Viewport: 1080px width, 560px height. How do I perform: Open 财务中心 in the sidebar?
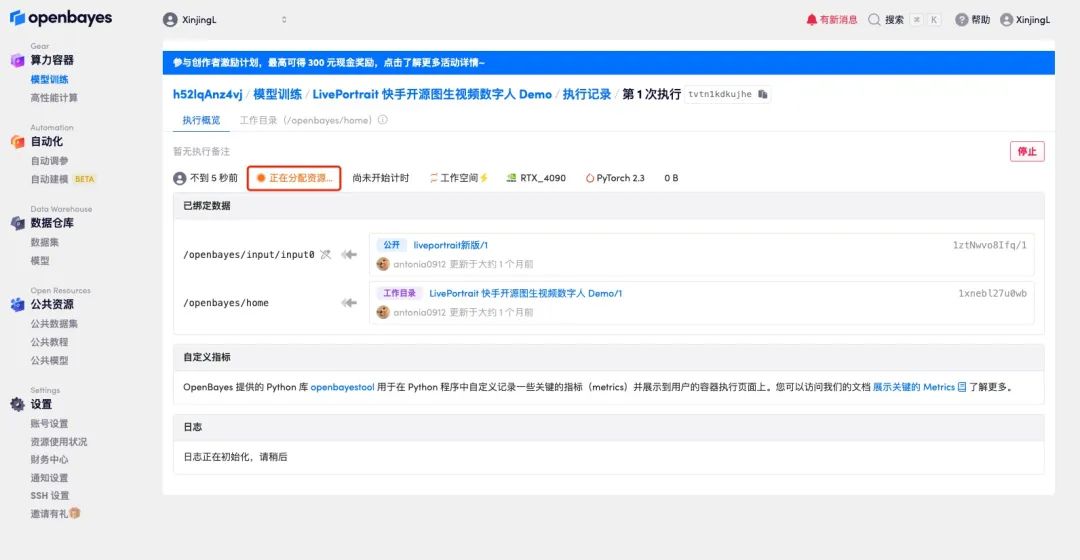tap(49, 459)
